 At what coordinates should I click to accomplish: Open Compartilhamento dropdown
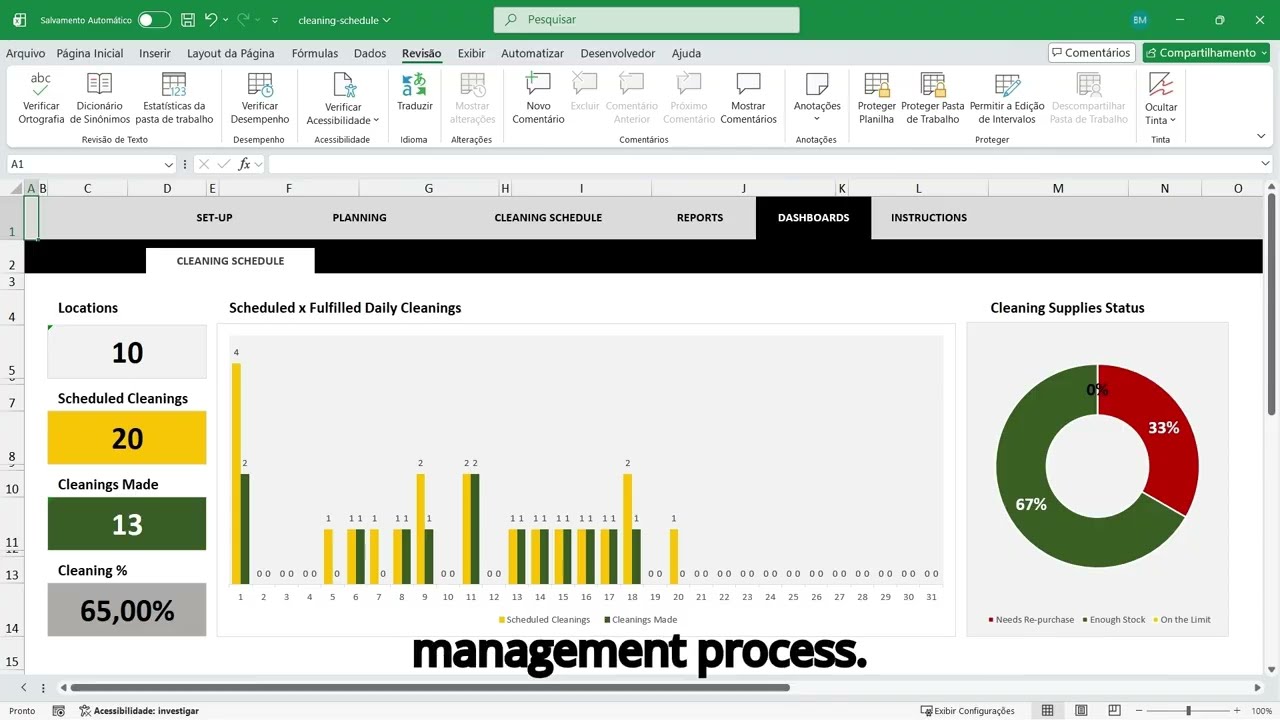coord(1206,53)
